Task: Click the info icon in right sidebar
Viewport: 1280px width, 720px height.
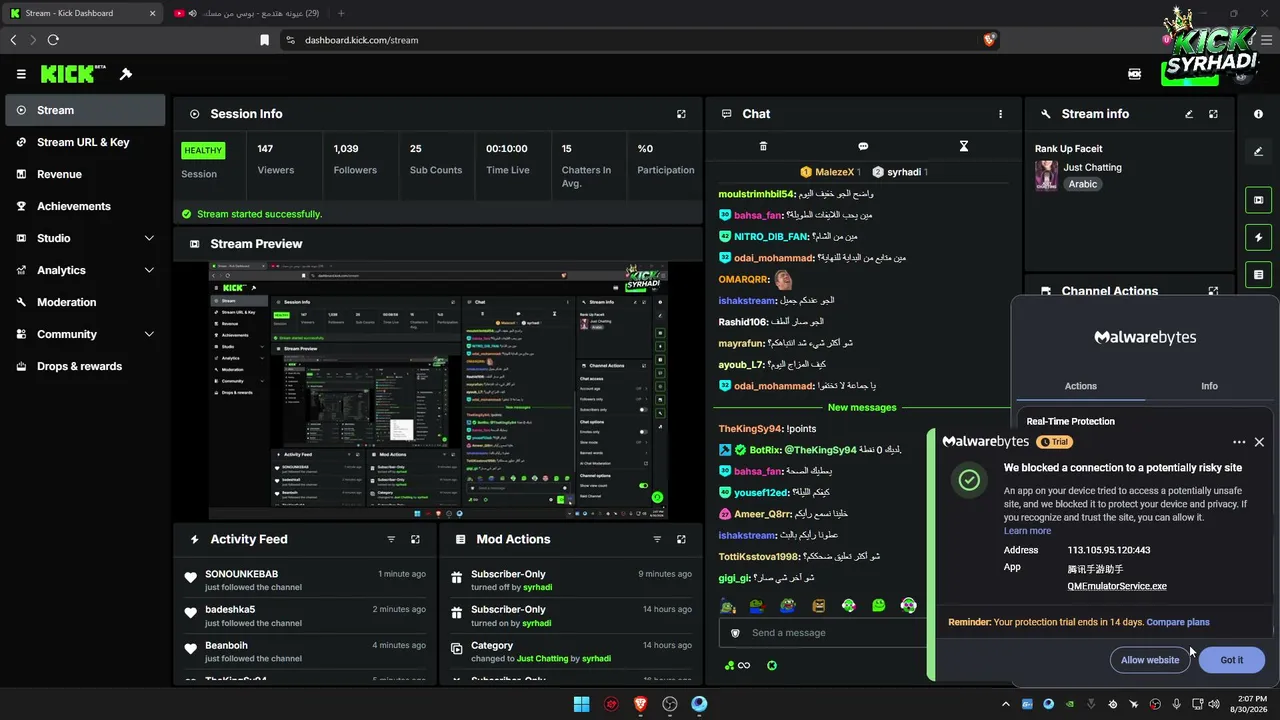Action: (x=1258, y=114)
